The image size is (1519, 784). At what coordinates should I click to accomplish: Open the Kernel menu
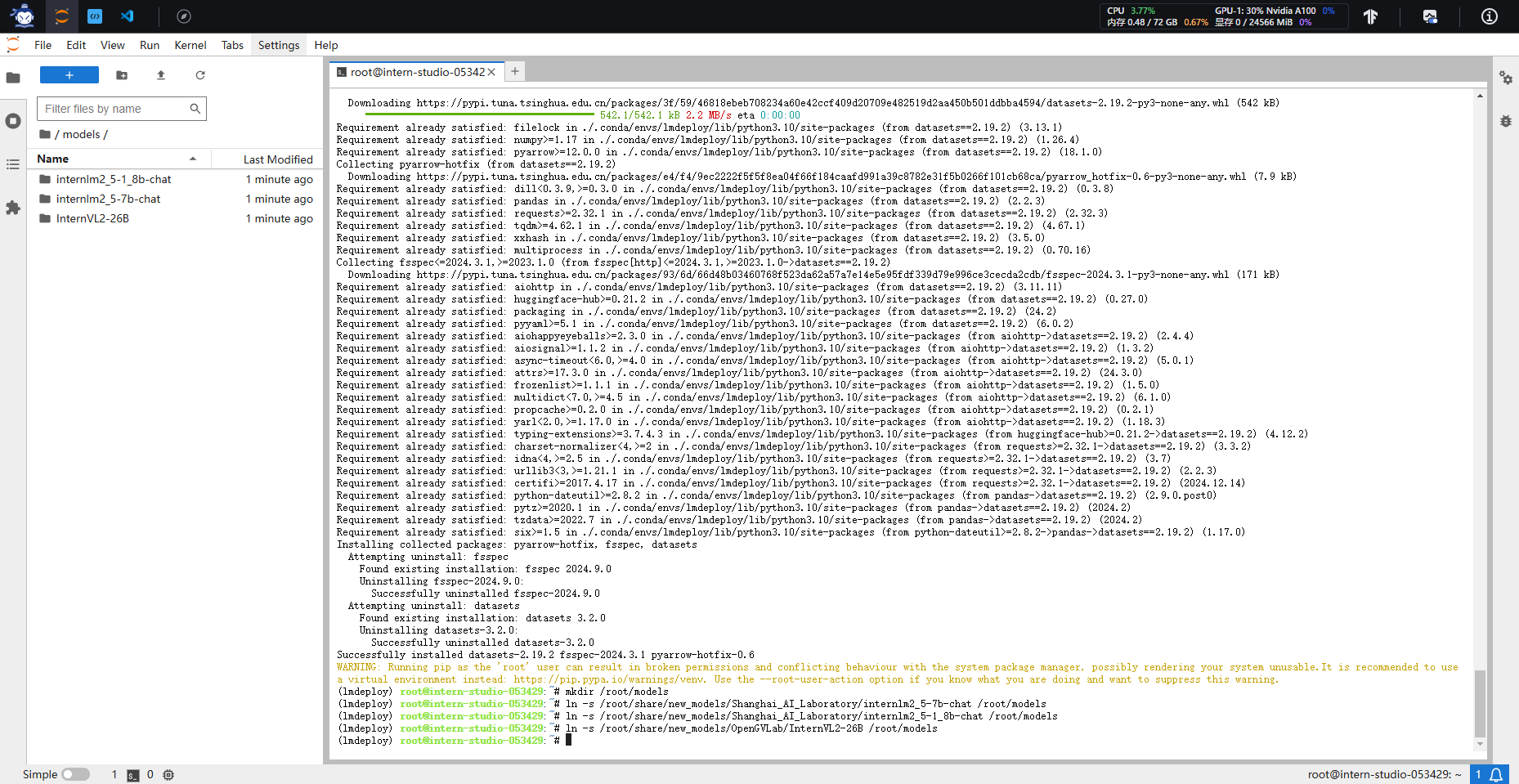[x=190, y=45]
